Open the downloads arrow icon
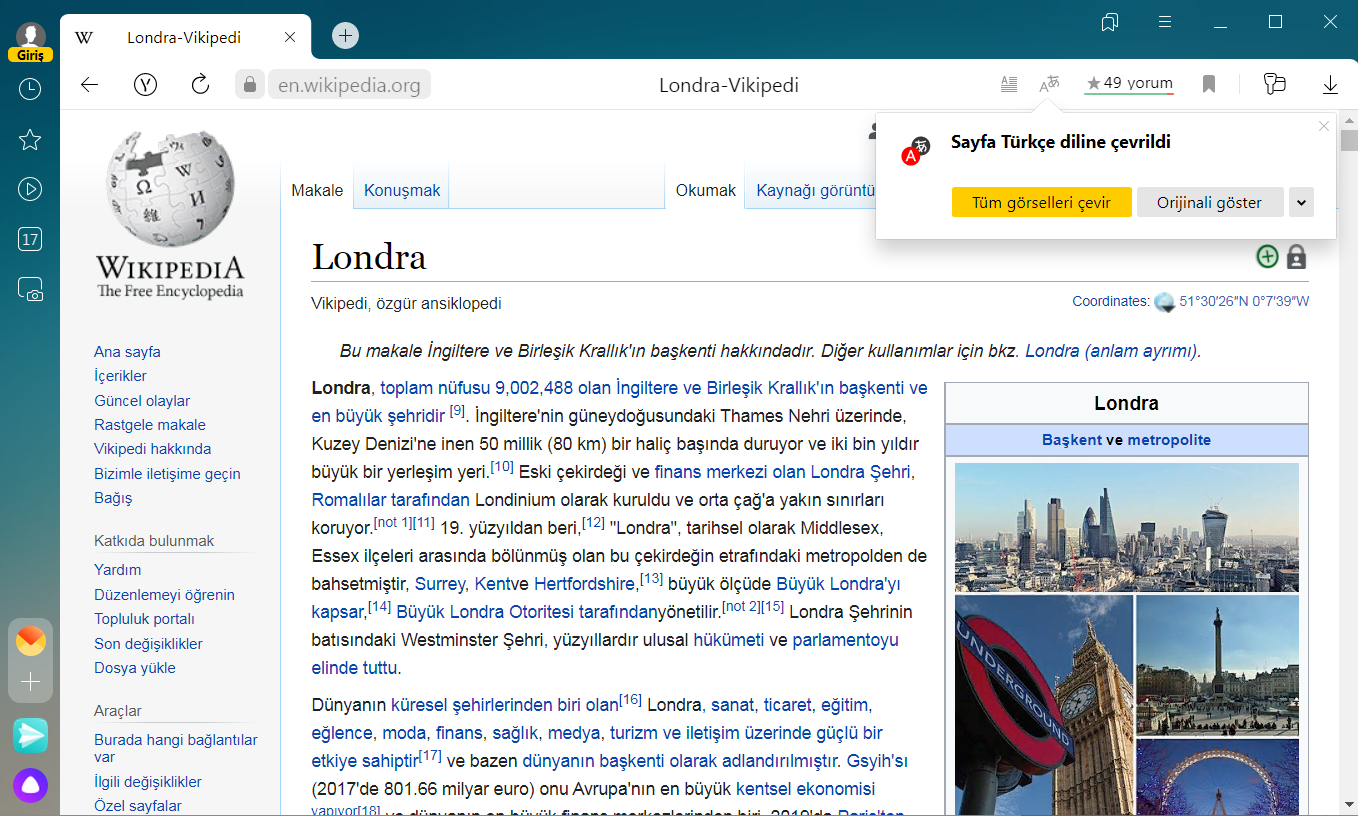1358x816 pixels. pyautogui.click(x=1330, y=85)
